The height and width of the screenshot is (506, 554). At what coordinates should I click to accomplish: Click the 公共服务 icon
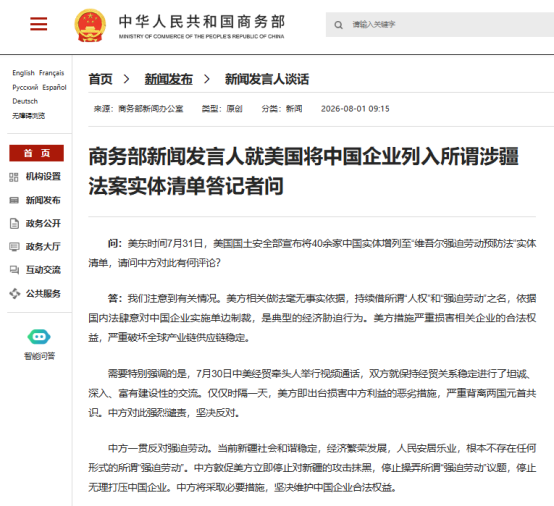click(14, 293)
